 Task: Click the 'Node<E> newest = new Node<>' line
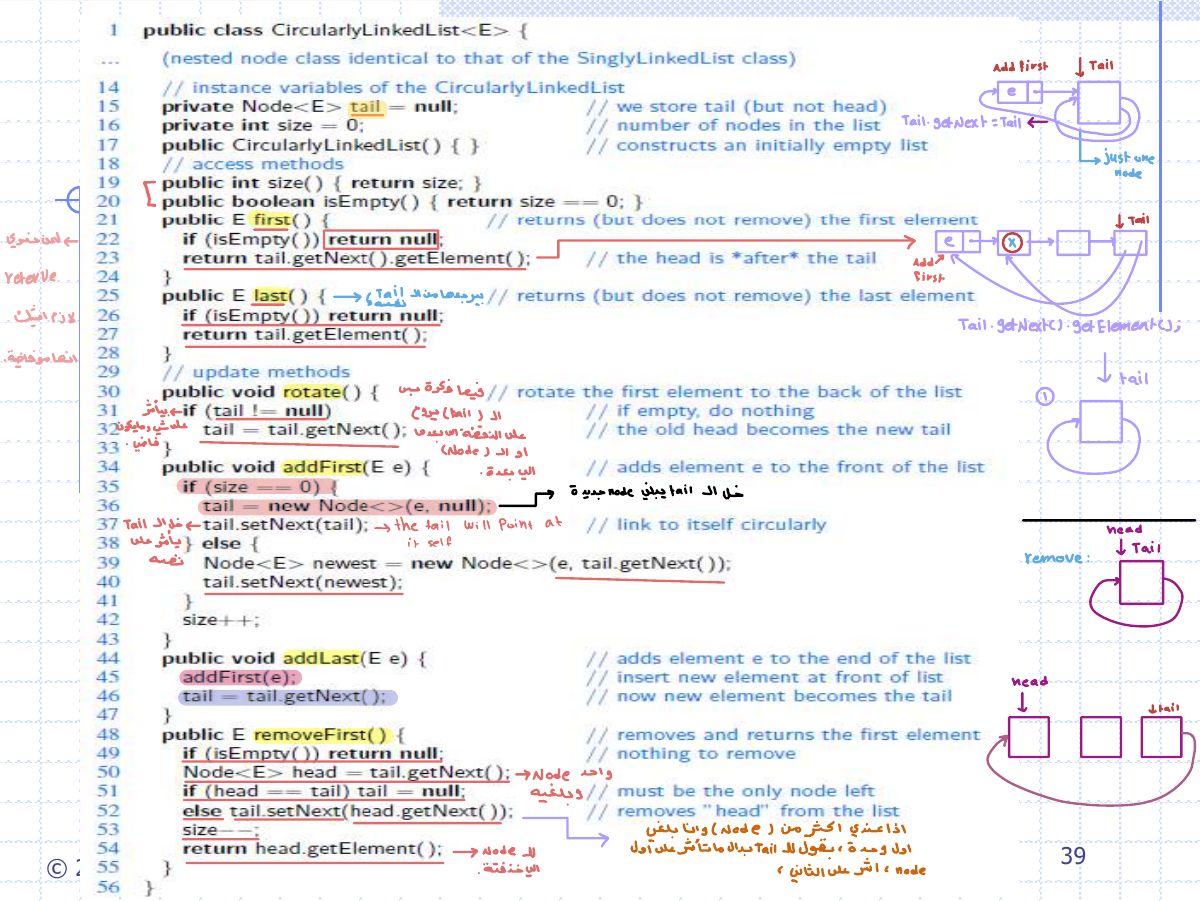coord(467,562)
